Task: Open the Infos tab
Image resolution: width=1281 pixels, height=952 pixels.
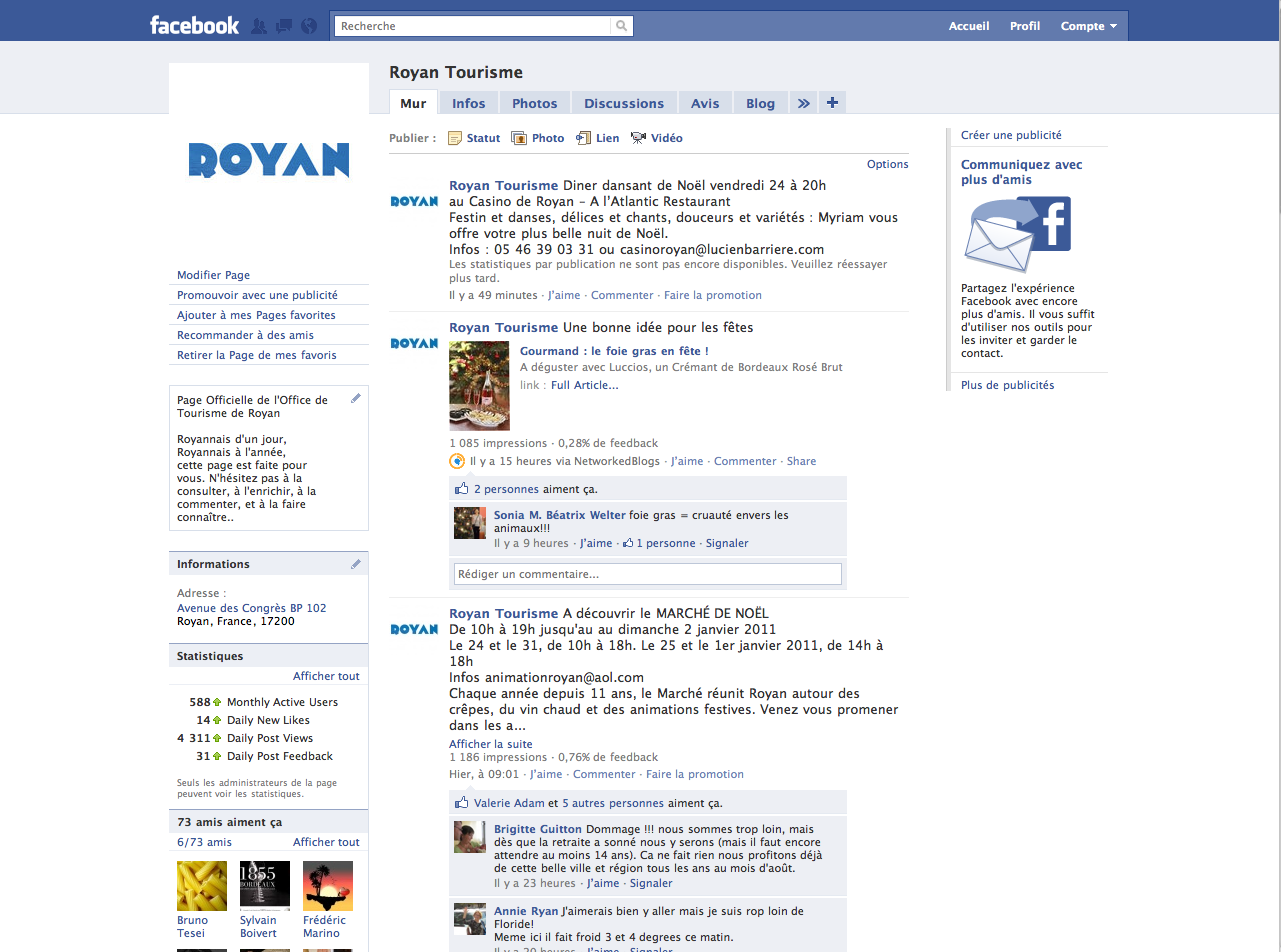Action: 469,103
